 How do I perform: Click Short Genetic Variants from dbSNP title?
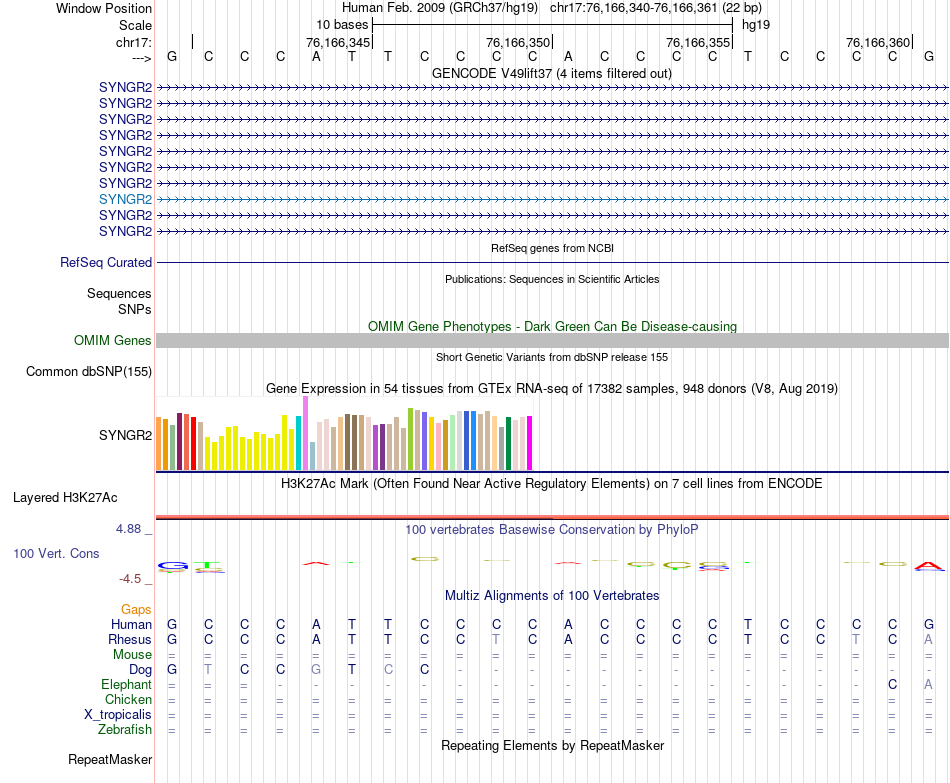tap(552, 357)
